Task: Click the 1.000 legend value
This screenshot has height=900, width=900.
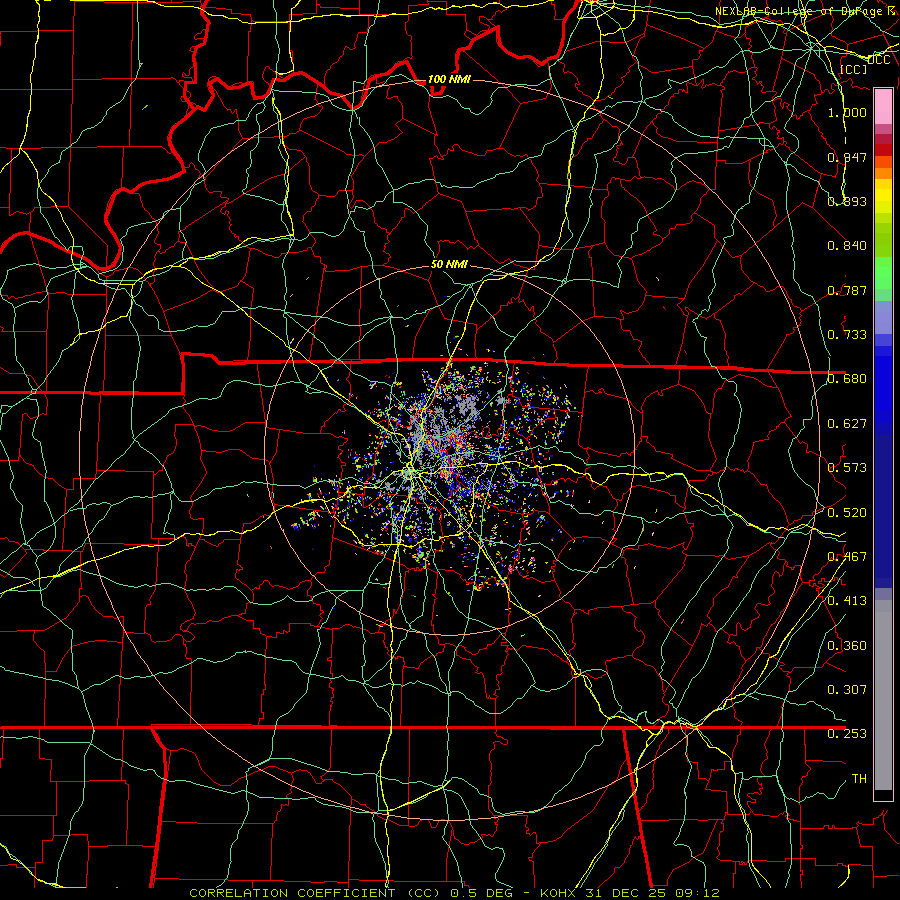Action: (x=847, y=112)
